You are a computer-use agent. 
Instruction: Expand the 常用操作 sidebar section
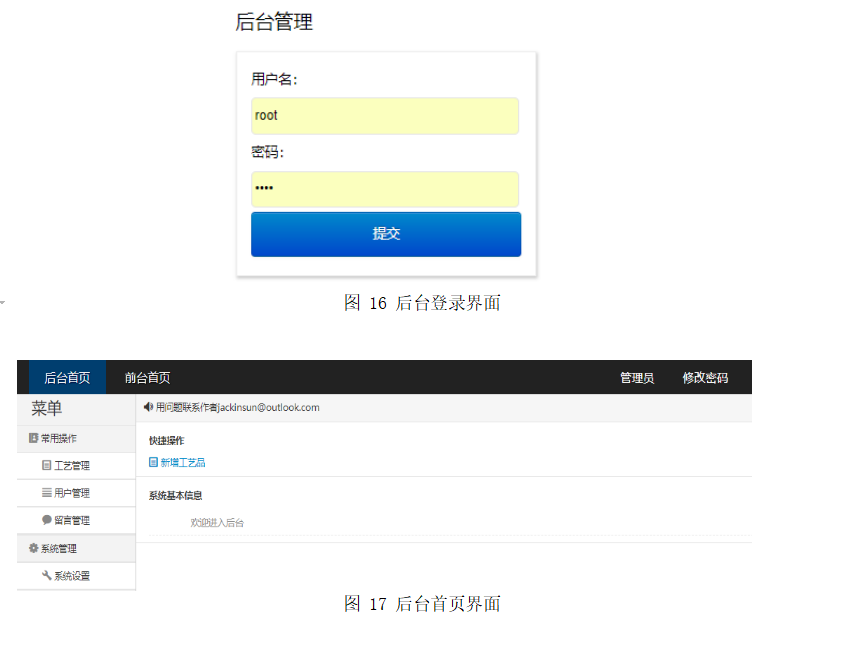(62, 438)
